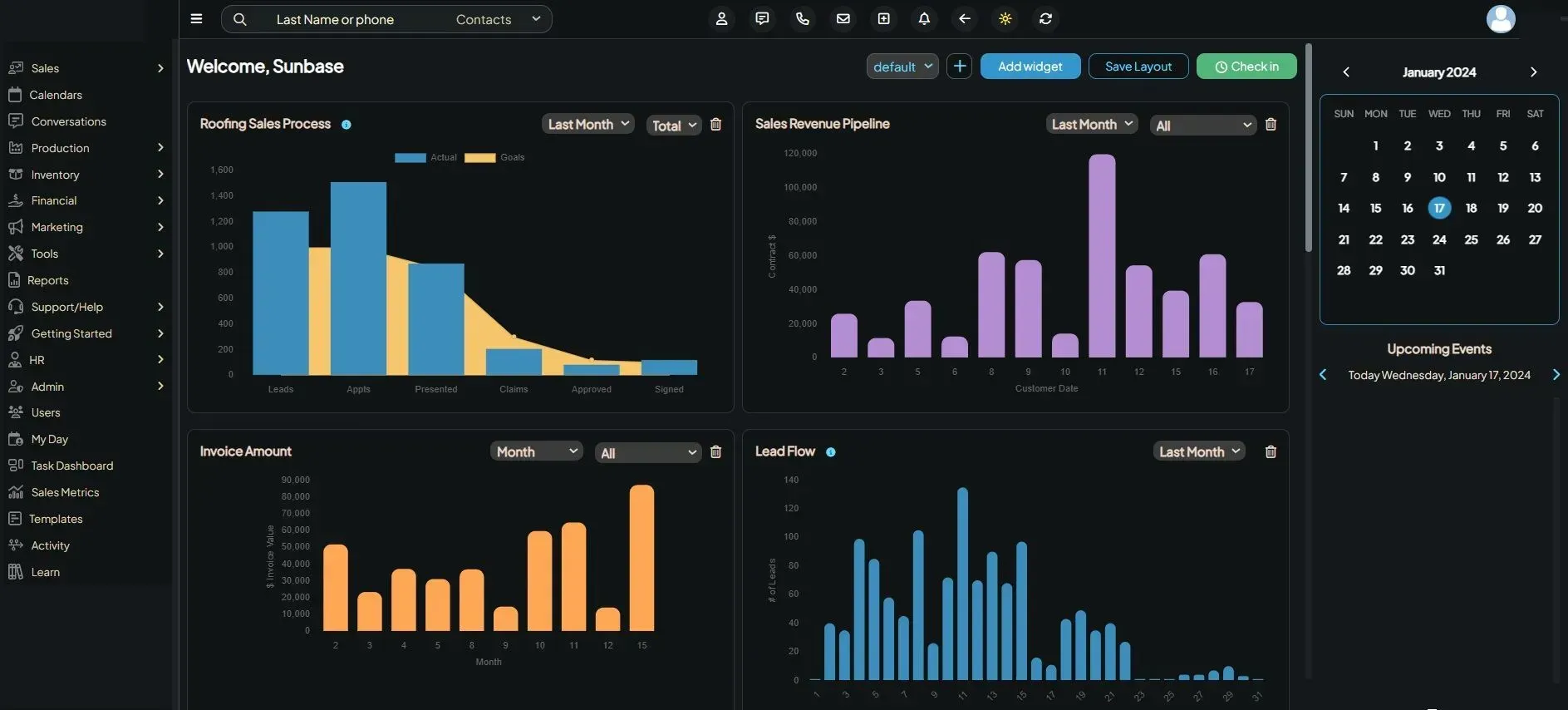
Task: Click the search magnifier icon
Action: [239, 19]
